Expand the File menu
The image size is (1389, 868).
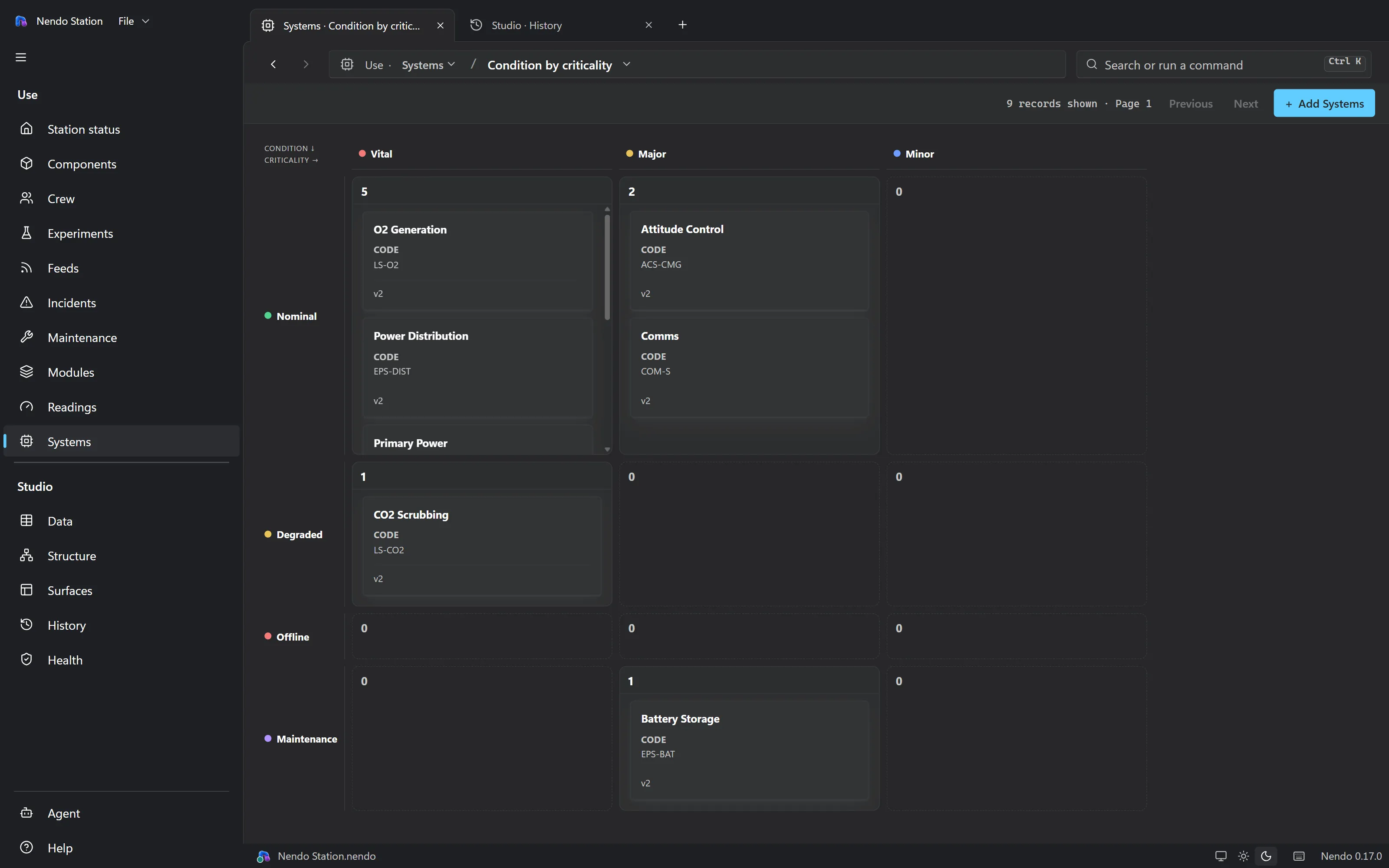(x=134, y=21)
